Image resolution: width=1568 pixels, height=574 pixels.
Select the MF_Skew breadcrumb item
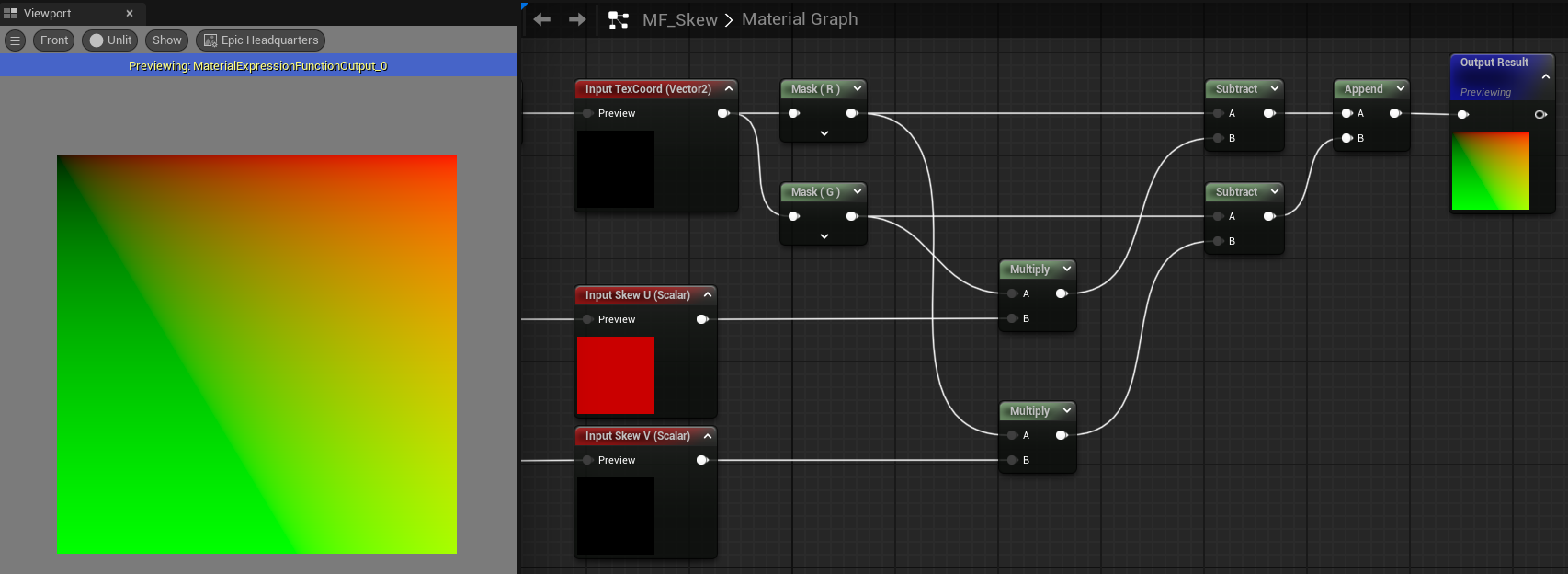point(679,19)
